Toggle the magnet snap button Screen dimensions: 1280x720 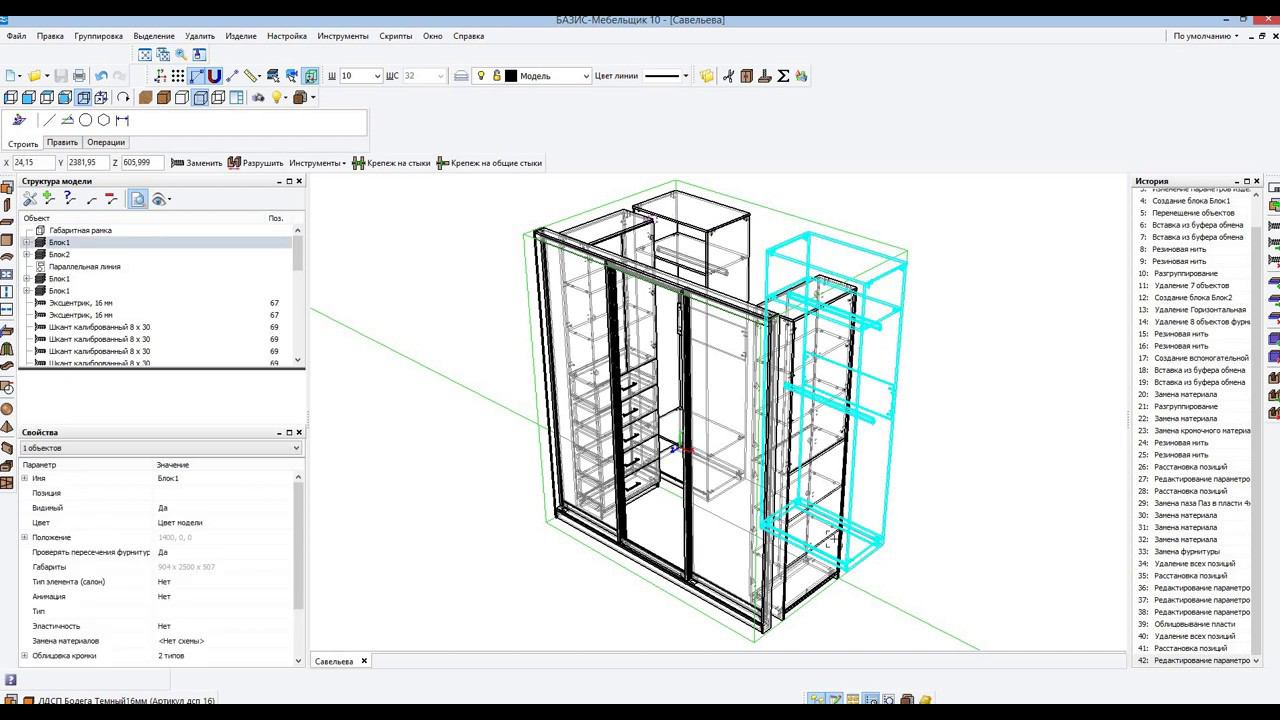214,76
